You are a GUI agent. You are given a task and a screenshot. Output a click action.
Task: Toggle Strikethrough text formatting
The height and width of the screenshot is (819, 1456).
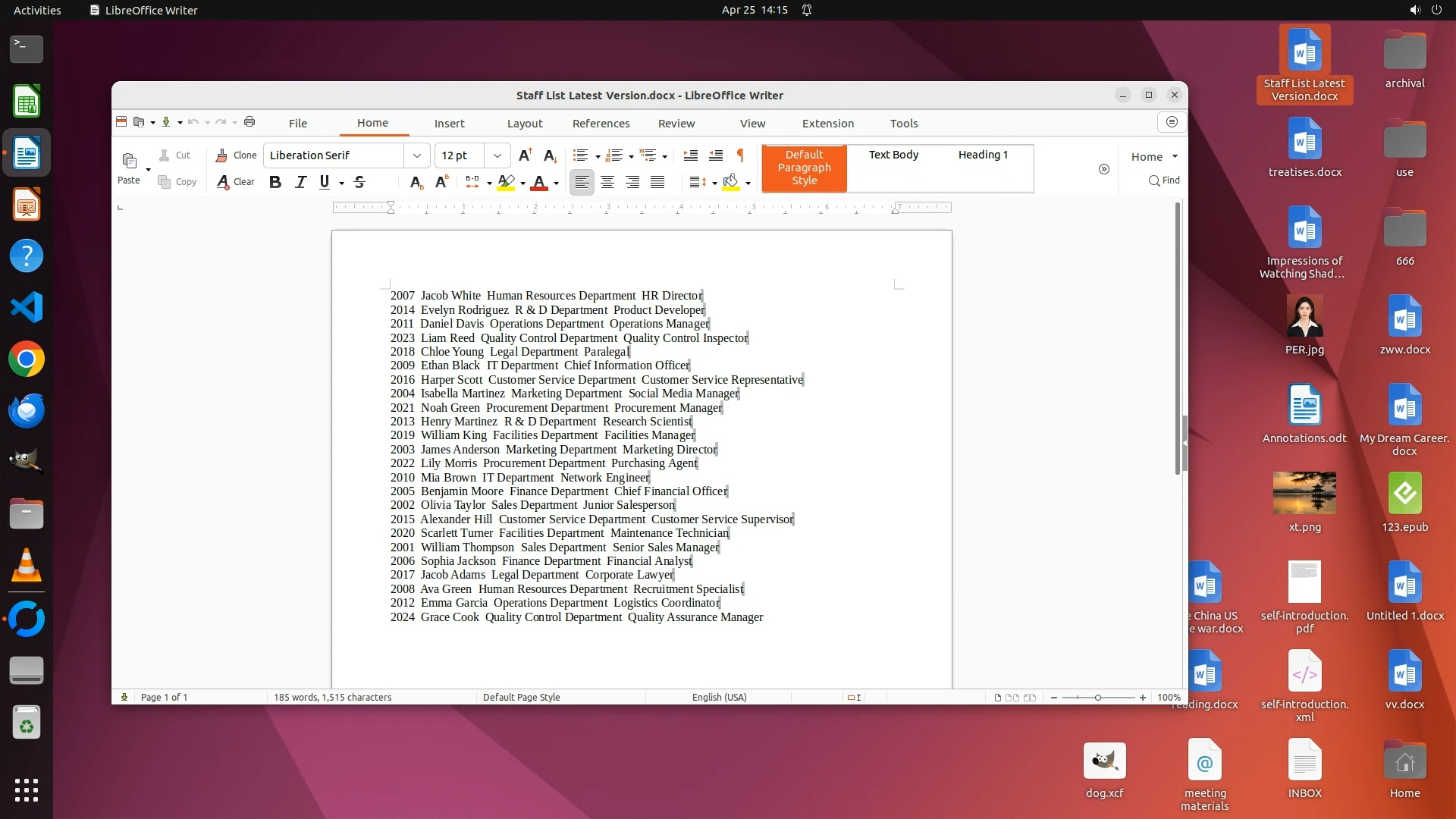coord(359,182)
